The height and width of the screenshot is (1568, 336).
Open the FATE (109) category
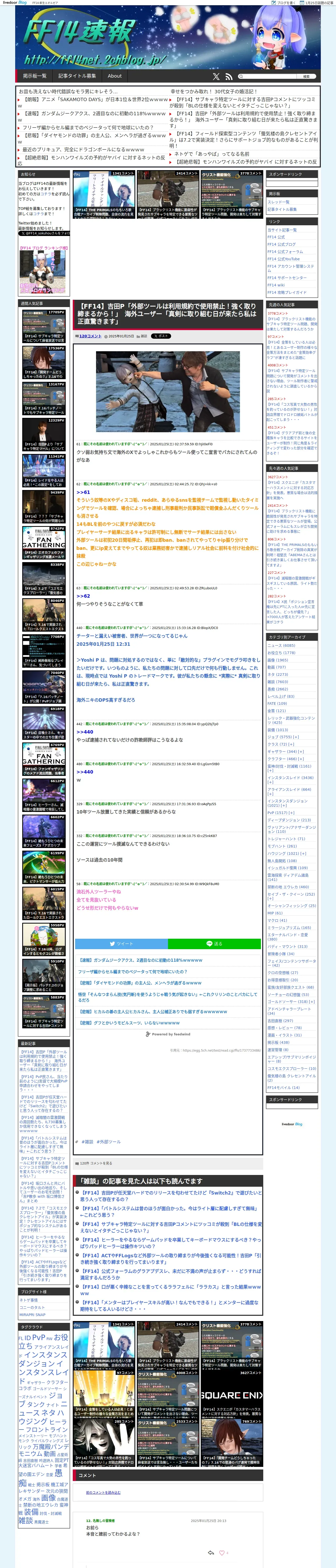click(x=276, y=704)
